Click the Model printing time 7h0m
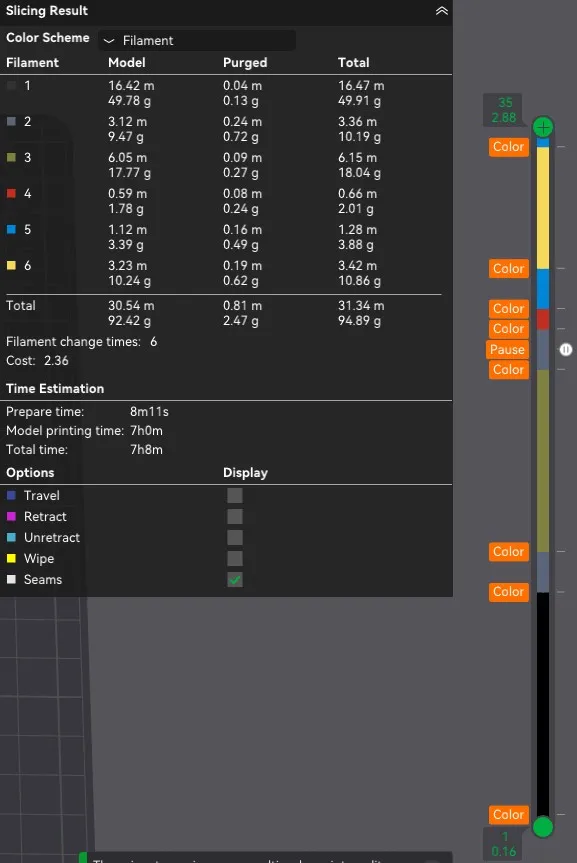 [x=146, y=430]
